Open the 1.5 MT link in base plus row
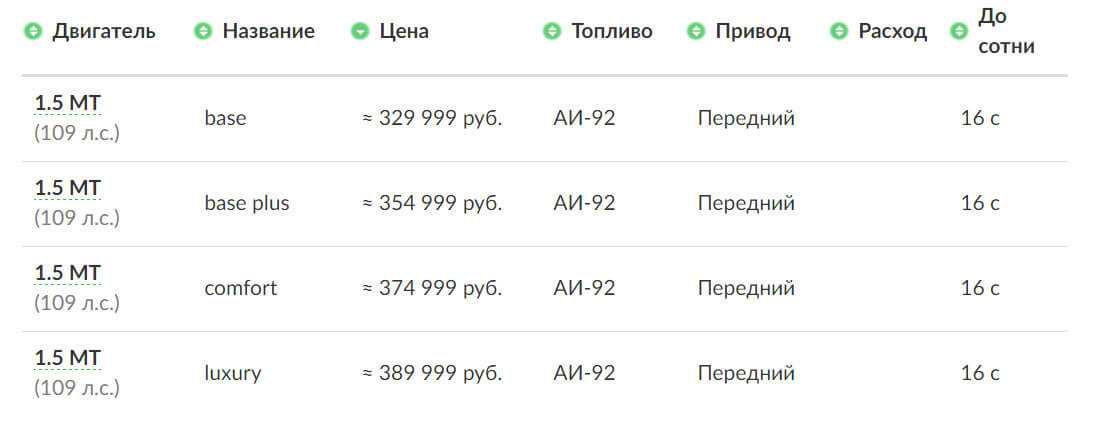The image size is (1100, 430). pyautogui.click(x=68, y=188)
